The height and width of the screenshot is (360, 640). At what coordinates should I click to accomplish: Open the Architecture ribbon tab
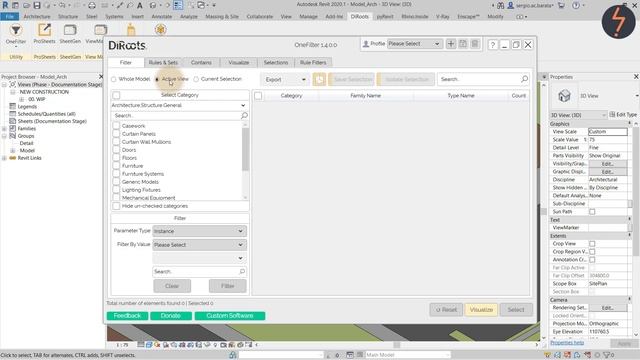[37, 17]
